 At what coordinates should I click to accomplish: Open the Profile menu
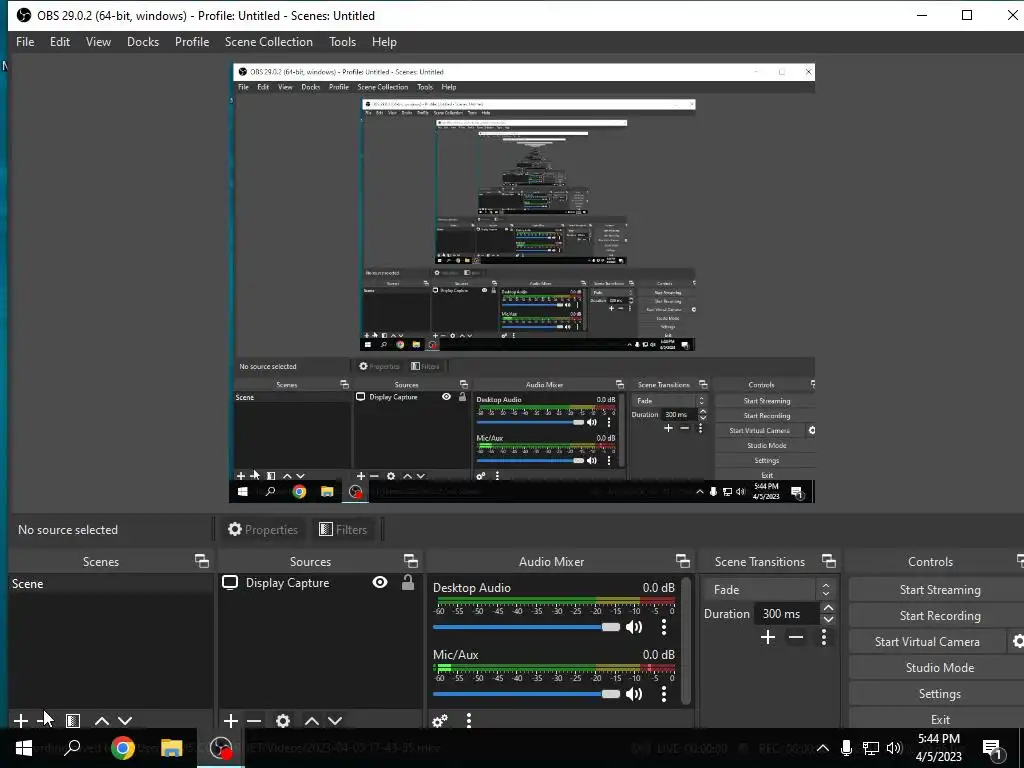tap(192, 42)
